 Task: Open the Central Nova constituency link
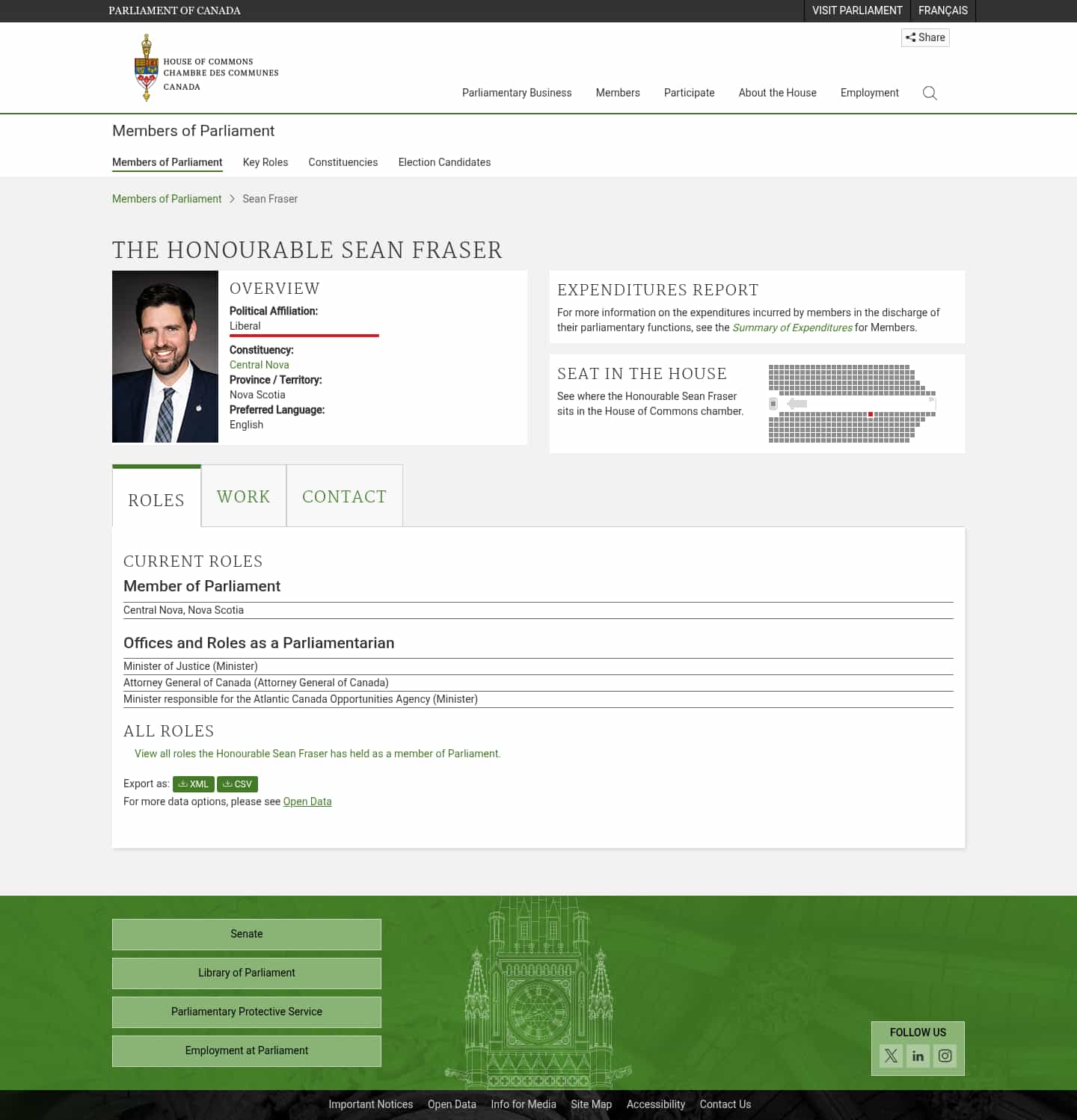point(259,365)
